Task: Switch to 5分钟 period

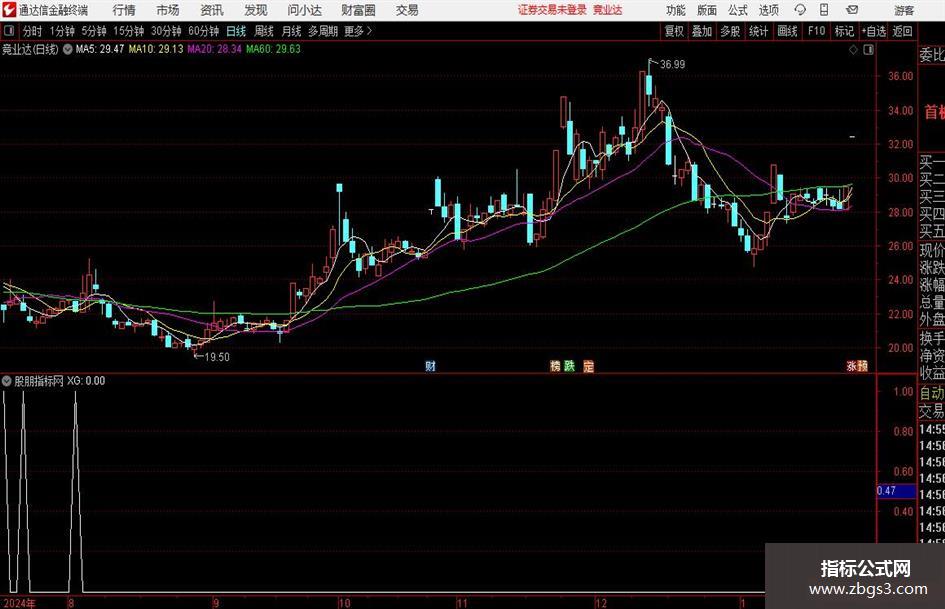Action: (x=94, y=31)
